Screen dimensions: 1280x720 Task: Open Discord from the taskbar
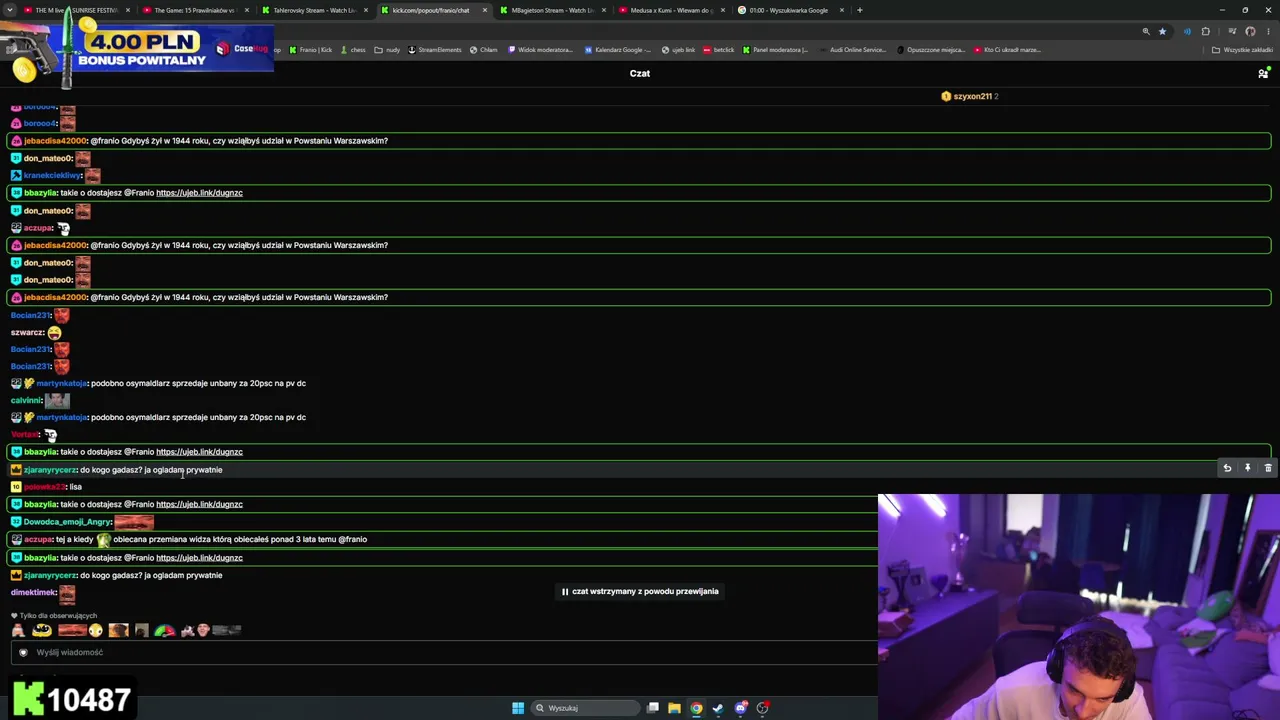click(741, 708)
